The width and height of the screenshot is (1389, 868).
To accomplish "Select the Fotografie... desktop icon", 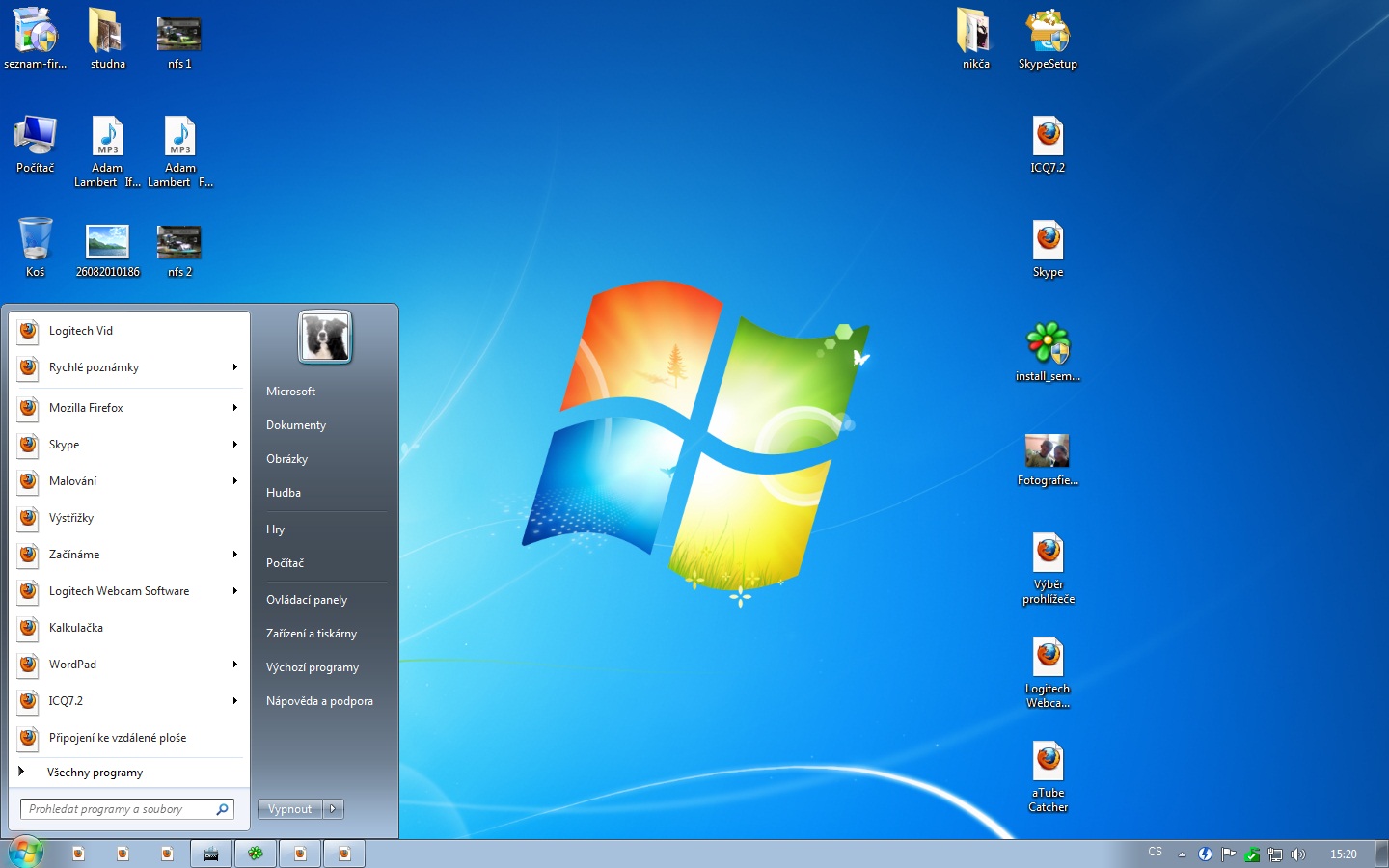I will 1048,458.
